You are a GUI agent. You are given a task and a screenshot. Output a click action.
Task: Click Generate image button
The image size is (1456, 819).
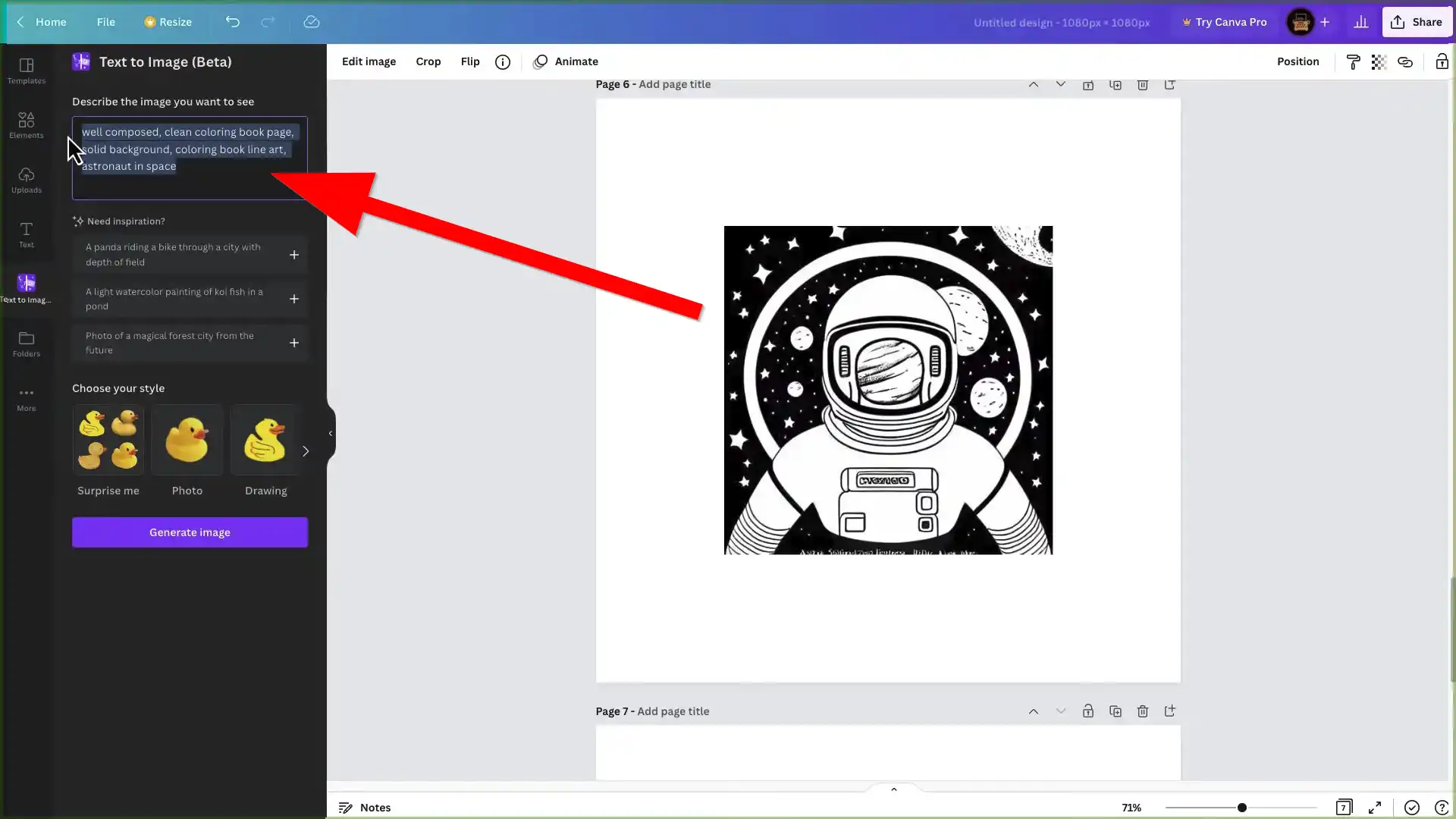(189, 531)
